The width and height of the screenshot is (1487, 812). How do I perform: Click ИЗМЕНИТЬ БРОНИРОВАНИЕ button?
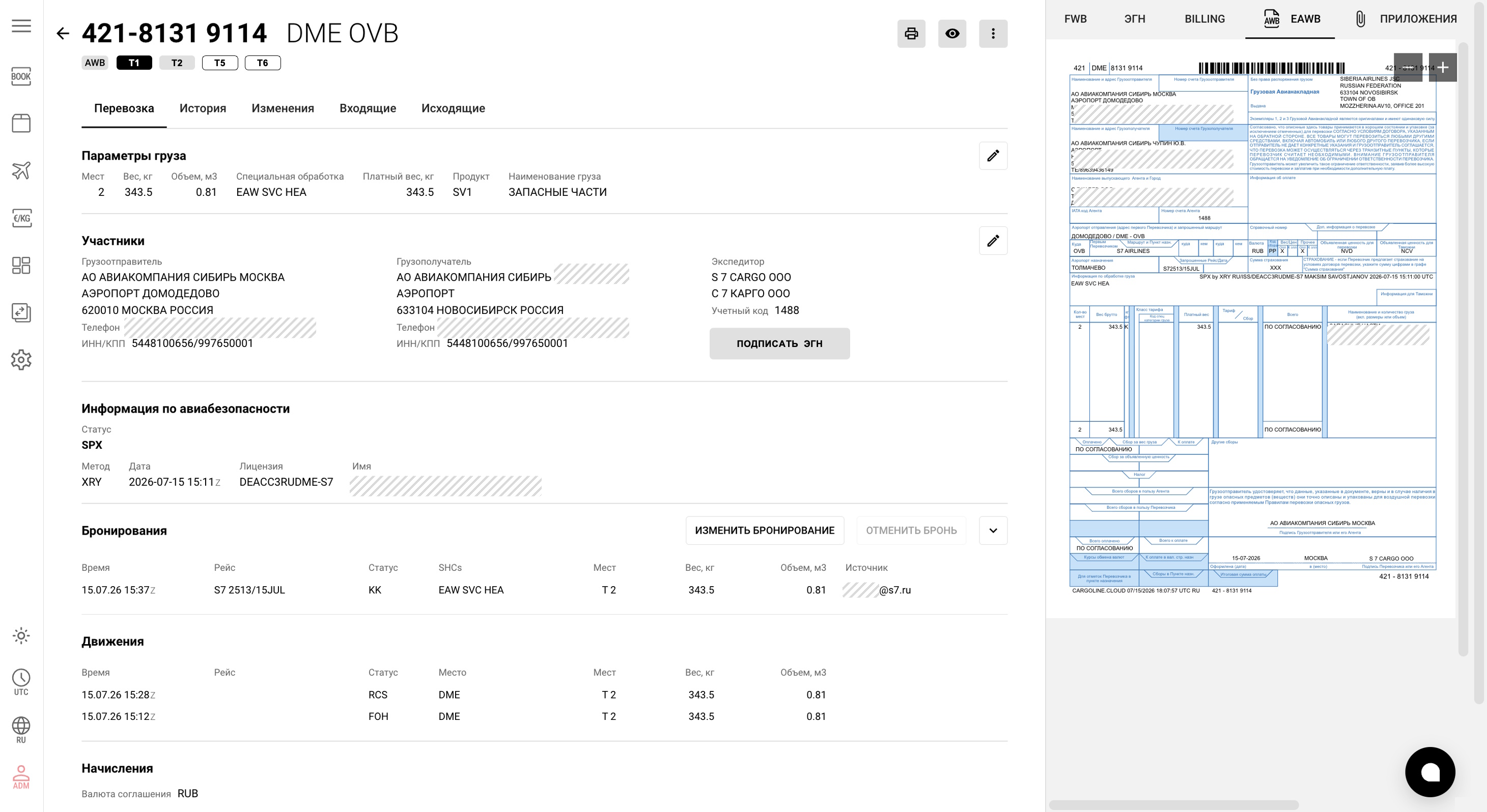pyautogui.click(x=764, y=530)
